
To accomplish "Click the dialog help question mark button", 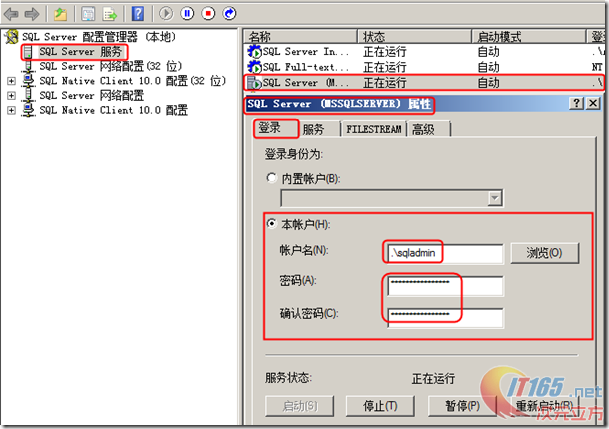I will click(x=576, y=104).
